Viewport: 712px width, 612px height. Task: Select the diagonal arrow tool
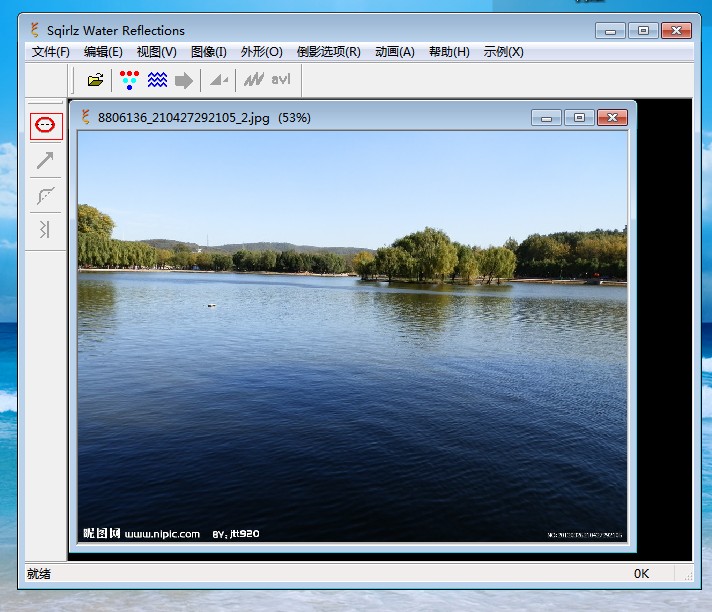[45, 160]
